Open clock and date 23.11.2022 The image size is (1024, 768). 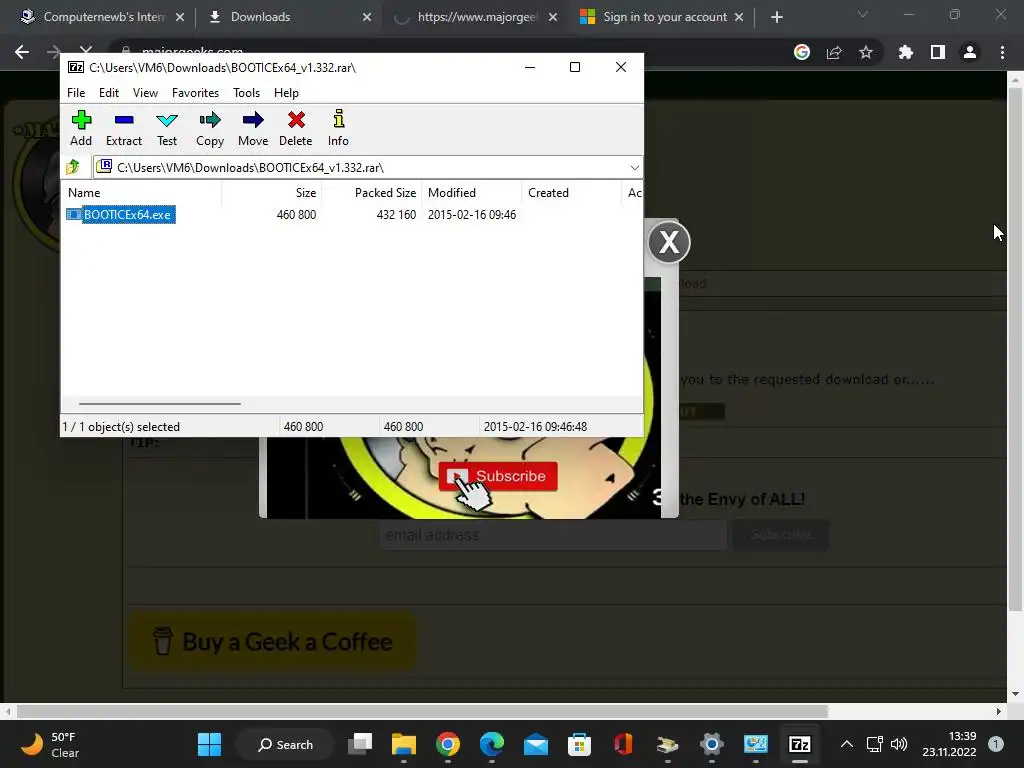(x=949, y=744)
